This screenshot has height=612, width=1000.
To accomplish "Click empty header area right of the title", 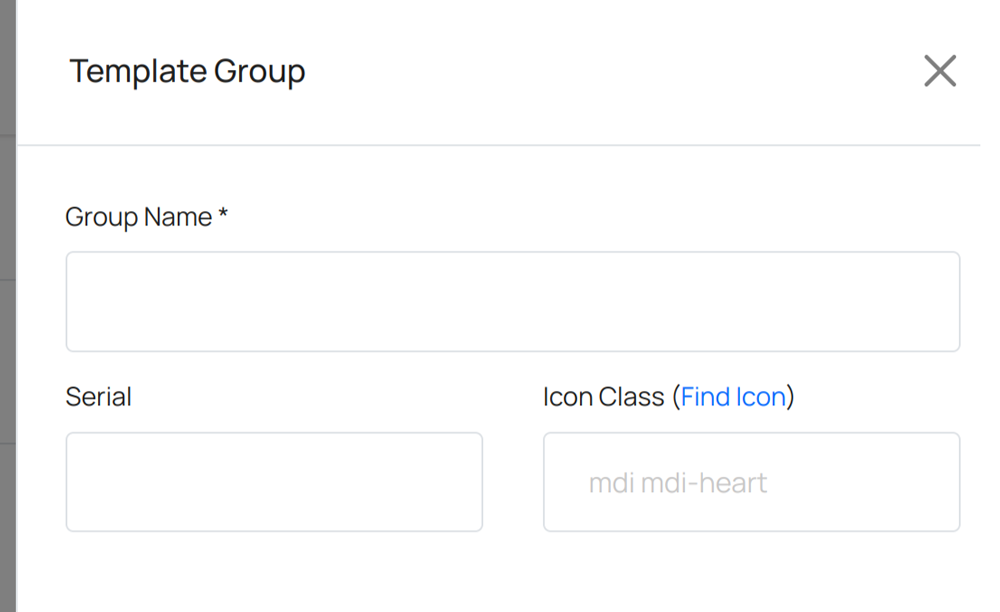I will tap(600, 72).
